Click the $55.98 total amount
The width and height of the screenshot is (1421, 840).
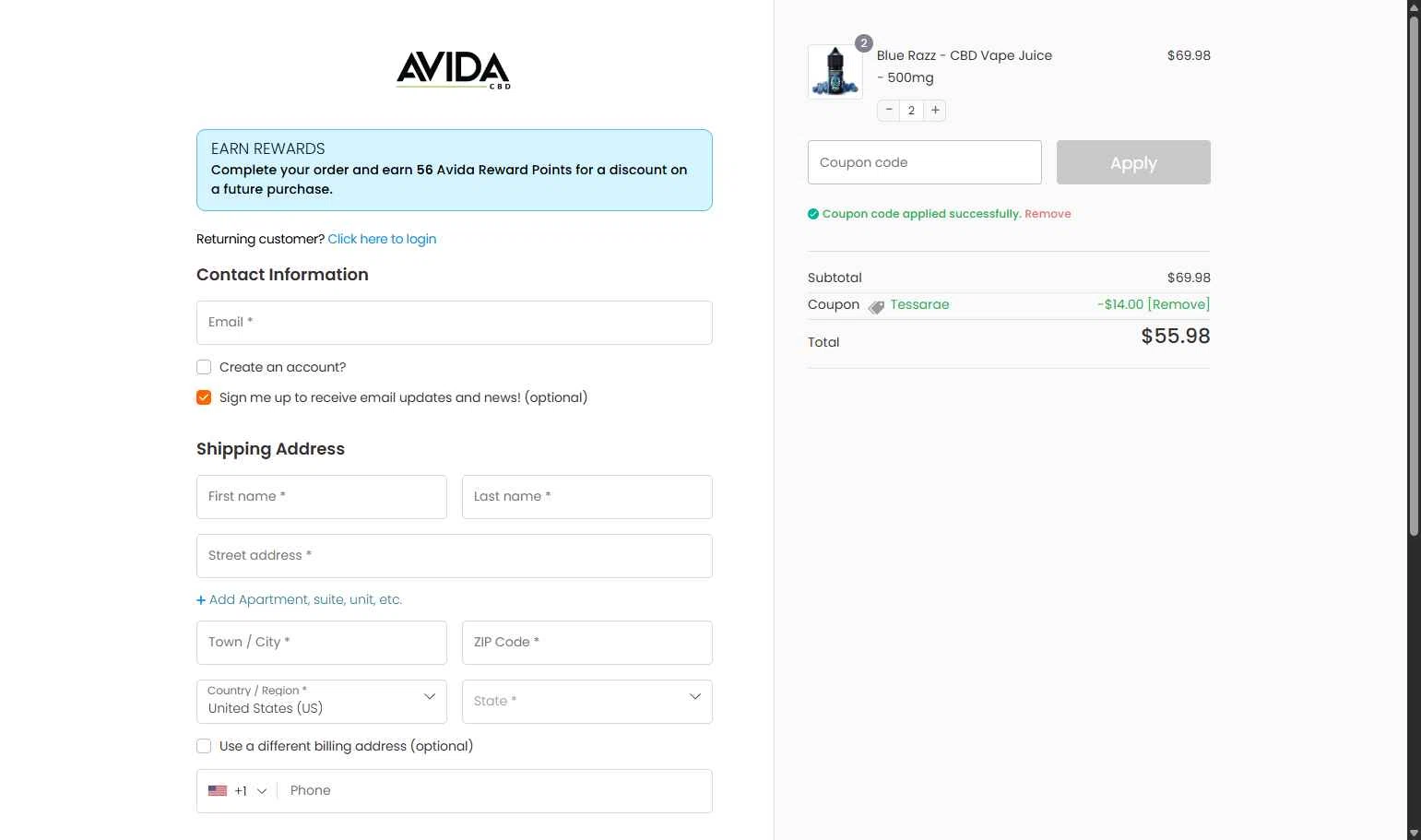pyautogui.click(x=1176, y=336)
